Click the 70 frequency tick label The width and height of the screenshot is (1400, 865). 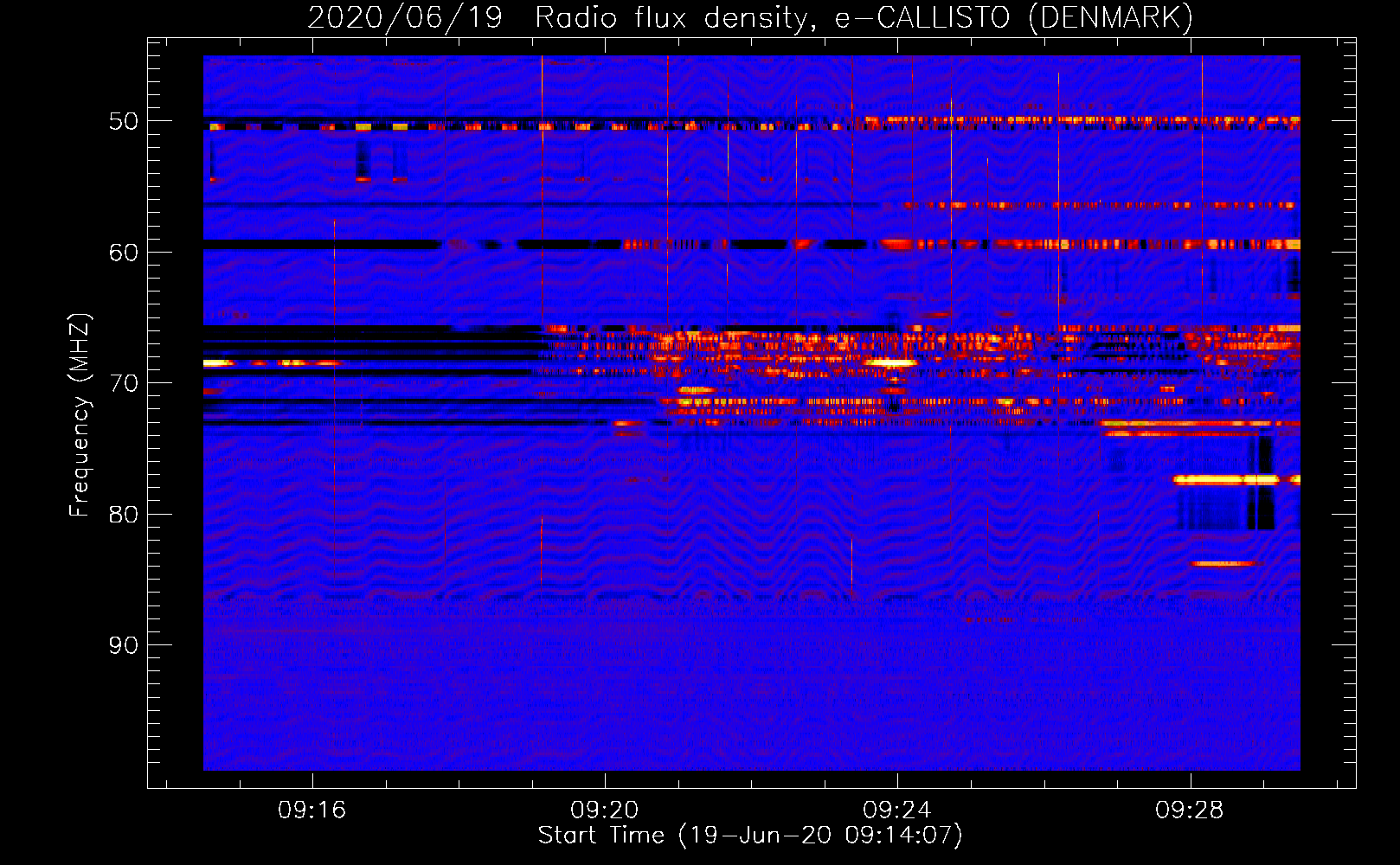tap(124, 383)
